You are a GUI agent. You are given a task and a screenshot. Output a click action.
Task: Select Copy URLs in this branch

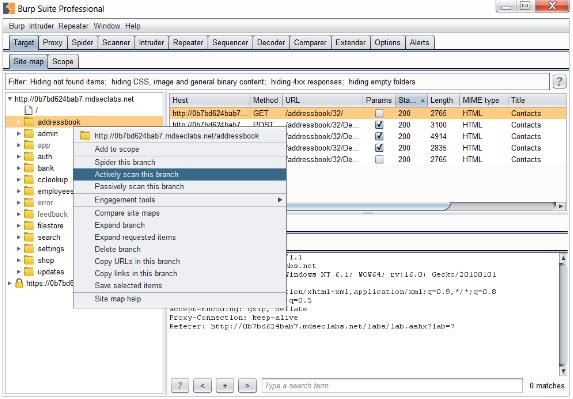coord(180,261)
